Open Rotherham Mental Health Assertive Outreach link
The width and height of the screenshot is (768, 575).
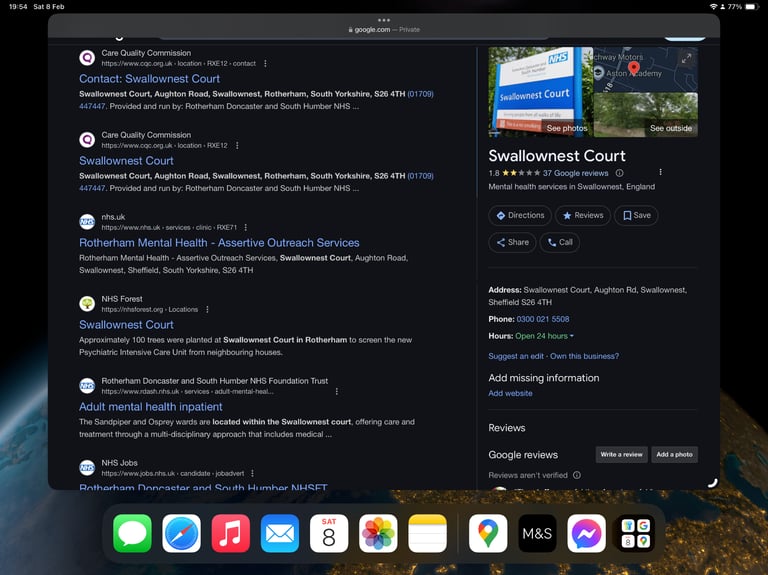click(x=219, y=243)
